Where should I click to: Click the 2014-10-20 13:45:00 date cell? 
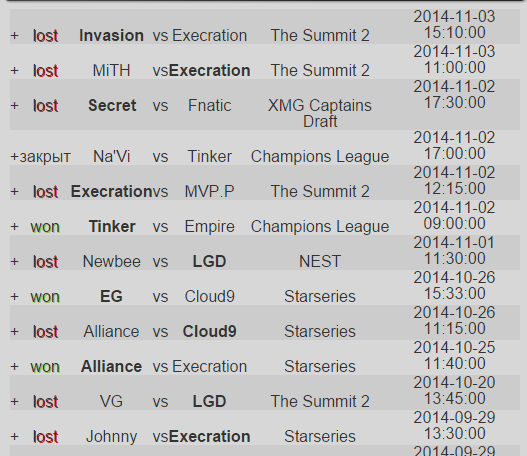(454, 390)
